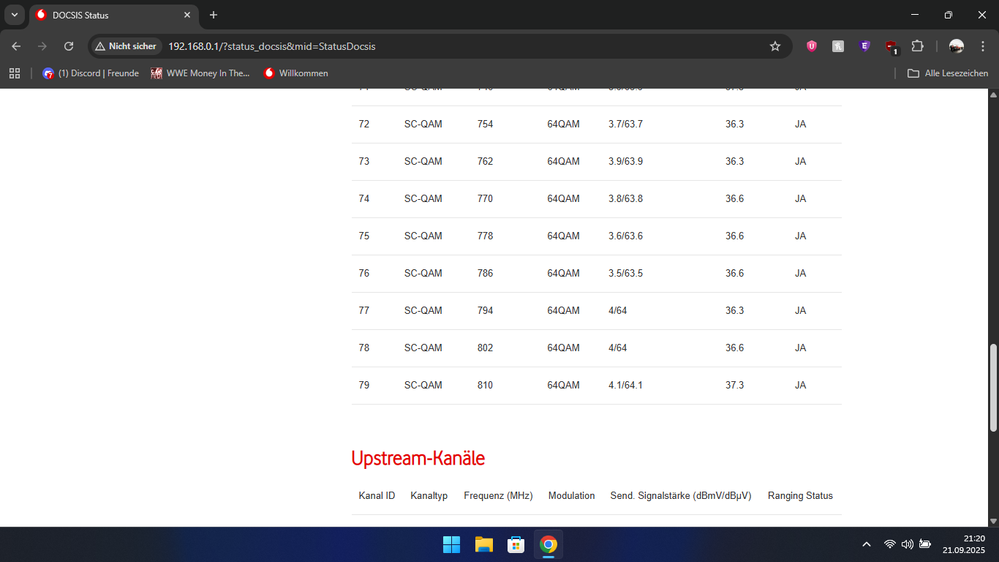Click the scrollbar down arrow
The width and height of the screenshot is (999, 562).
coord(993,521)
